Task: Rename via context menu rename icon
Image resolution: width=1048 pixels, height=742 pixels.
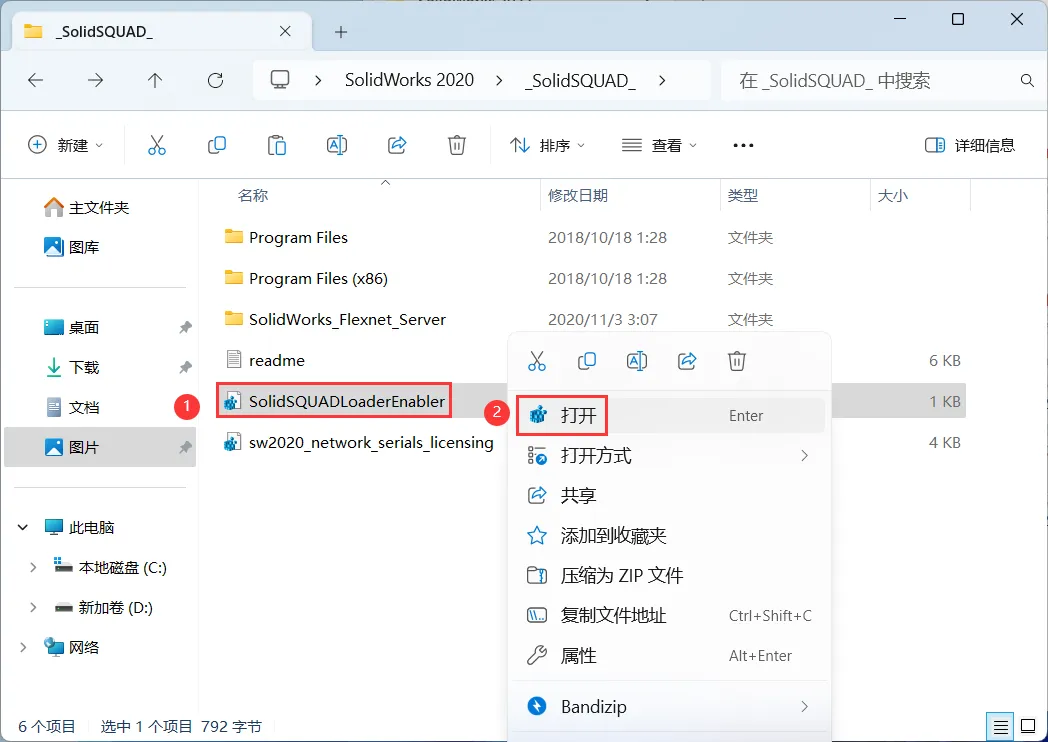Action: [637, 362]
